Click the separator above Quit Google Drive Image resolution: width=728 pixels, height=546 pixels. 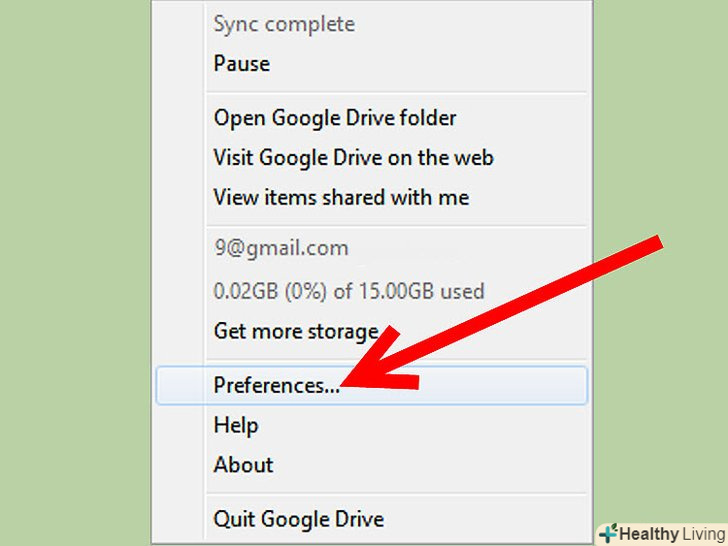(395, 492)
